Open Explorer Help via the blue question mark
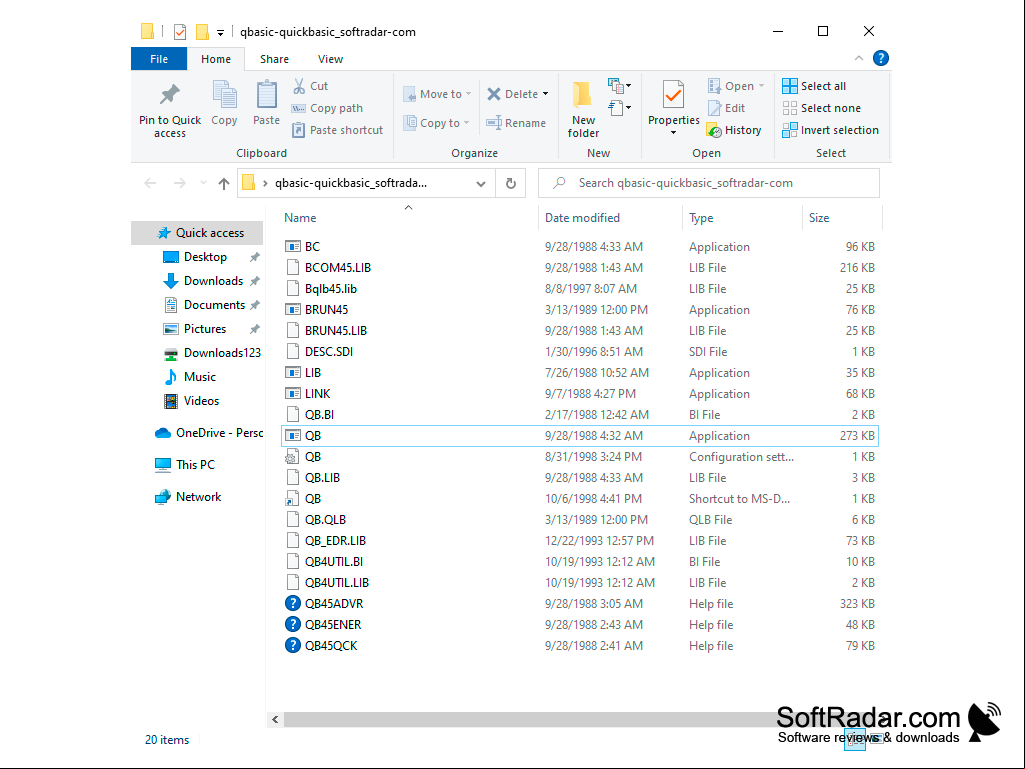Image resolution: width=1025 pixels, height=769 pixels. 881,58
